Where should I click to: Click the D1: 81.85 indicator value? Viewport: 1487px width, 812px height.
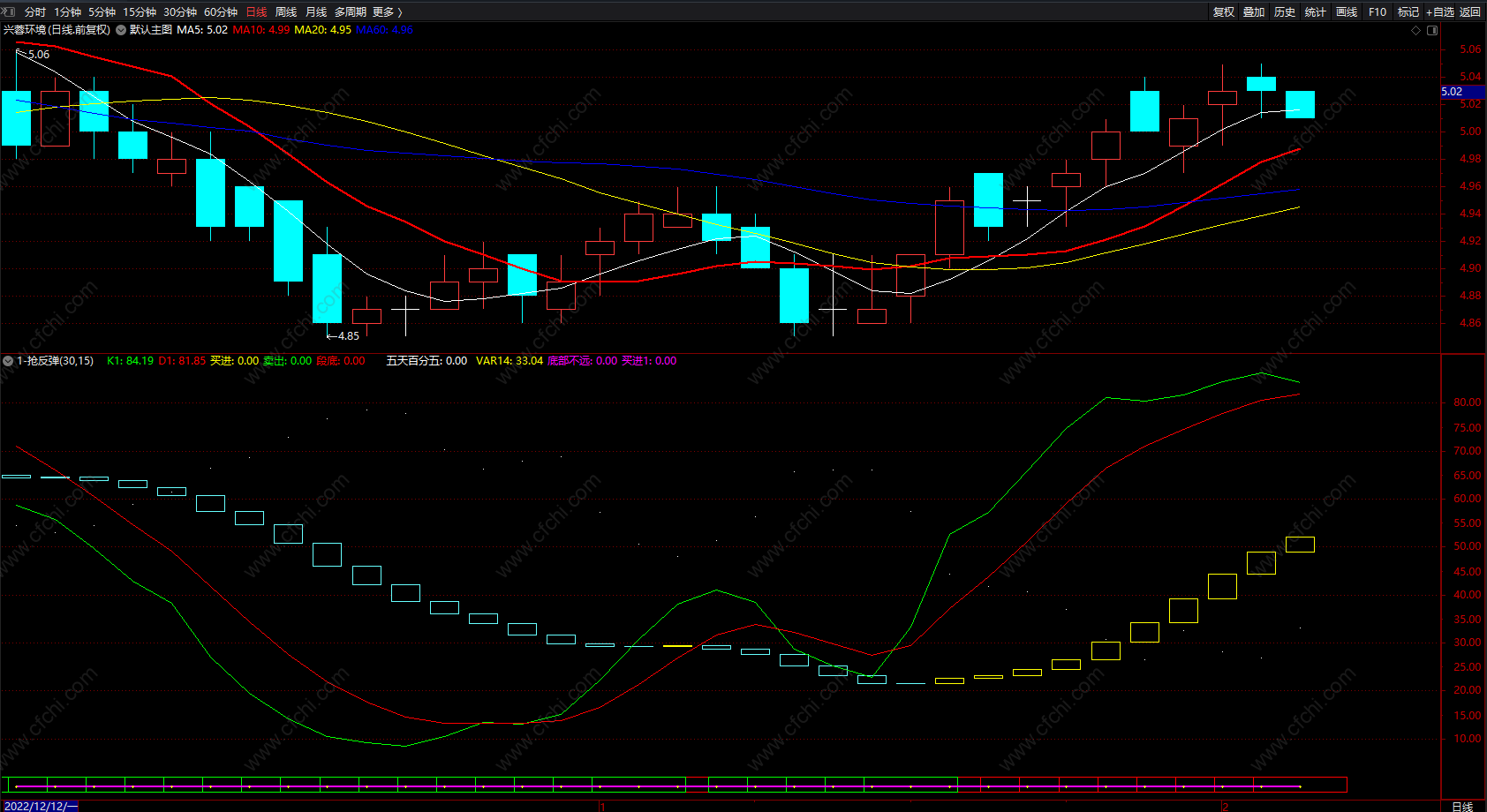point(182,361)
